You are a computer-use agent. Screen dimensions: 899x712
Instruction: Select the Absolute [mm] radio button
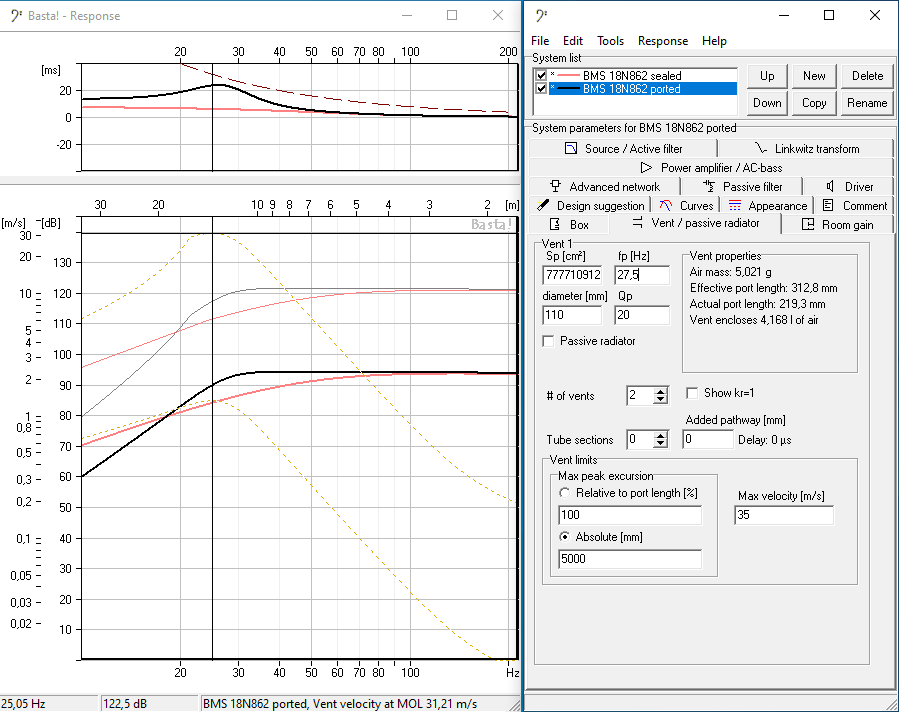(x=565, y=537)
